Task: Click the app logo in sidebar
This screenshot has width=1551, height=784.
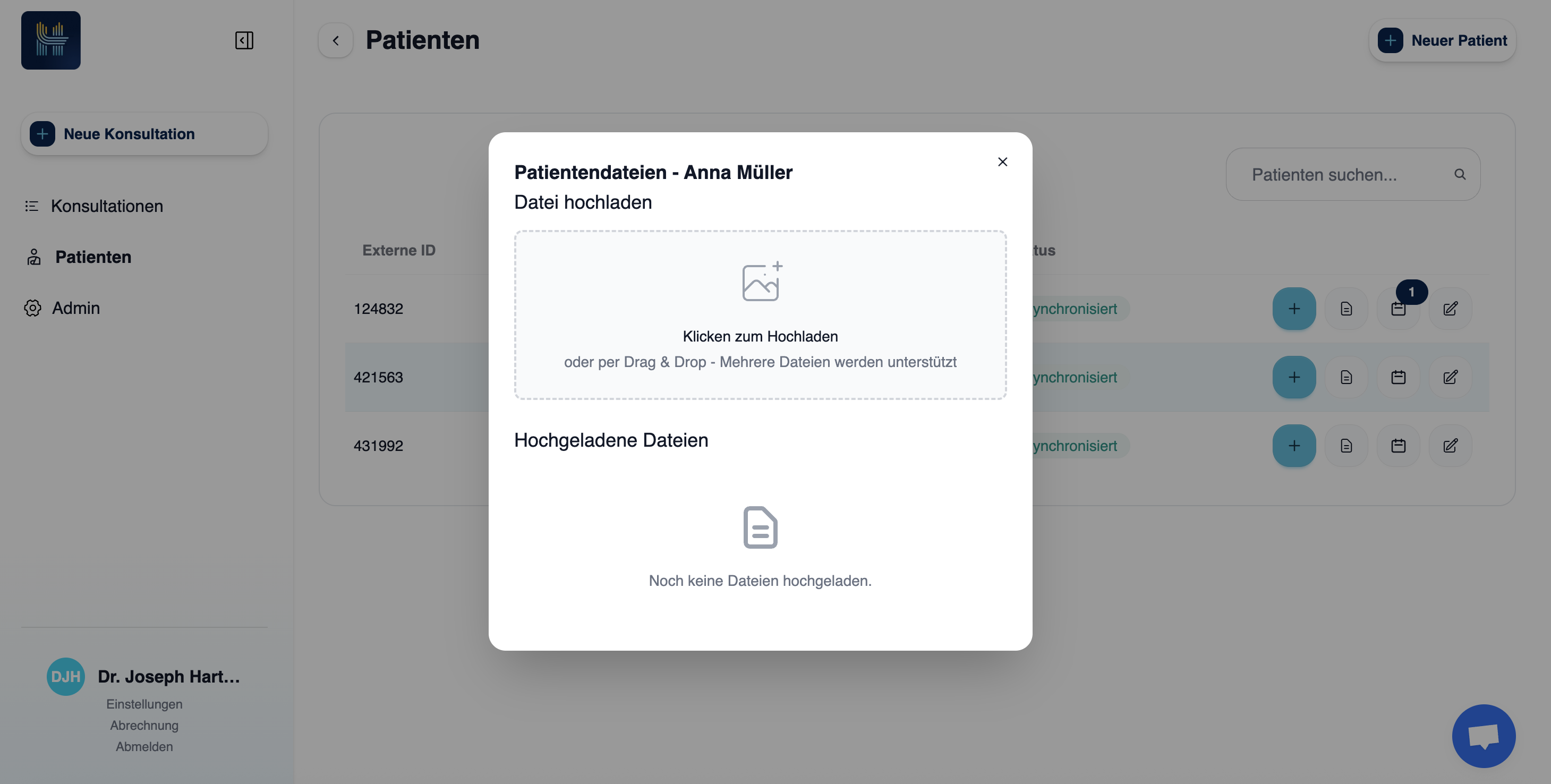Action: point(50,40)
